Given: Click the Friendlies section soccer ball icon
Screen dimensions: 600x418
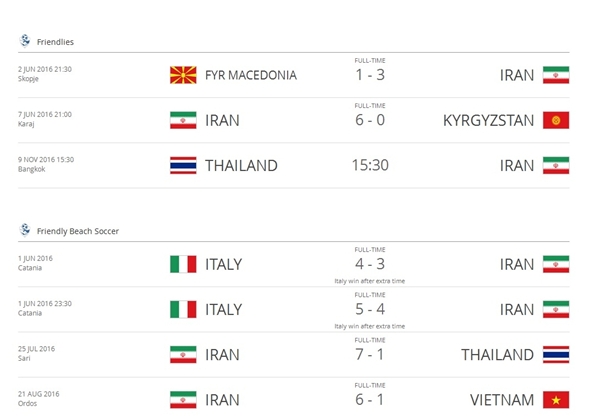Looking at the screenshot, I should [25, 41].
